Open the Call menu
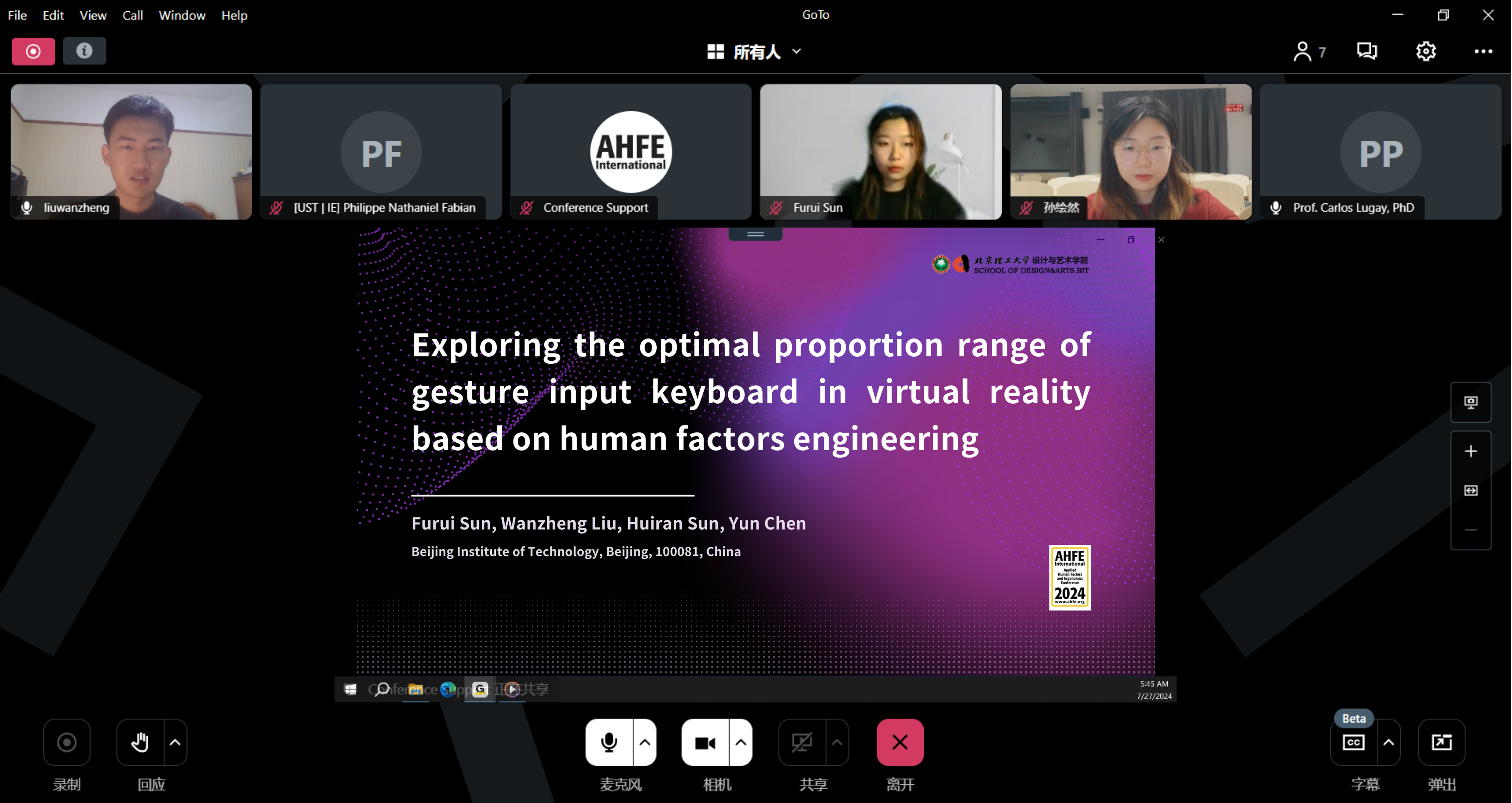Screen dimensions: 1512x803 132,15
